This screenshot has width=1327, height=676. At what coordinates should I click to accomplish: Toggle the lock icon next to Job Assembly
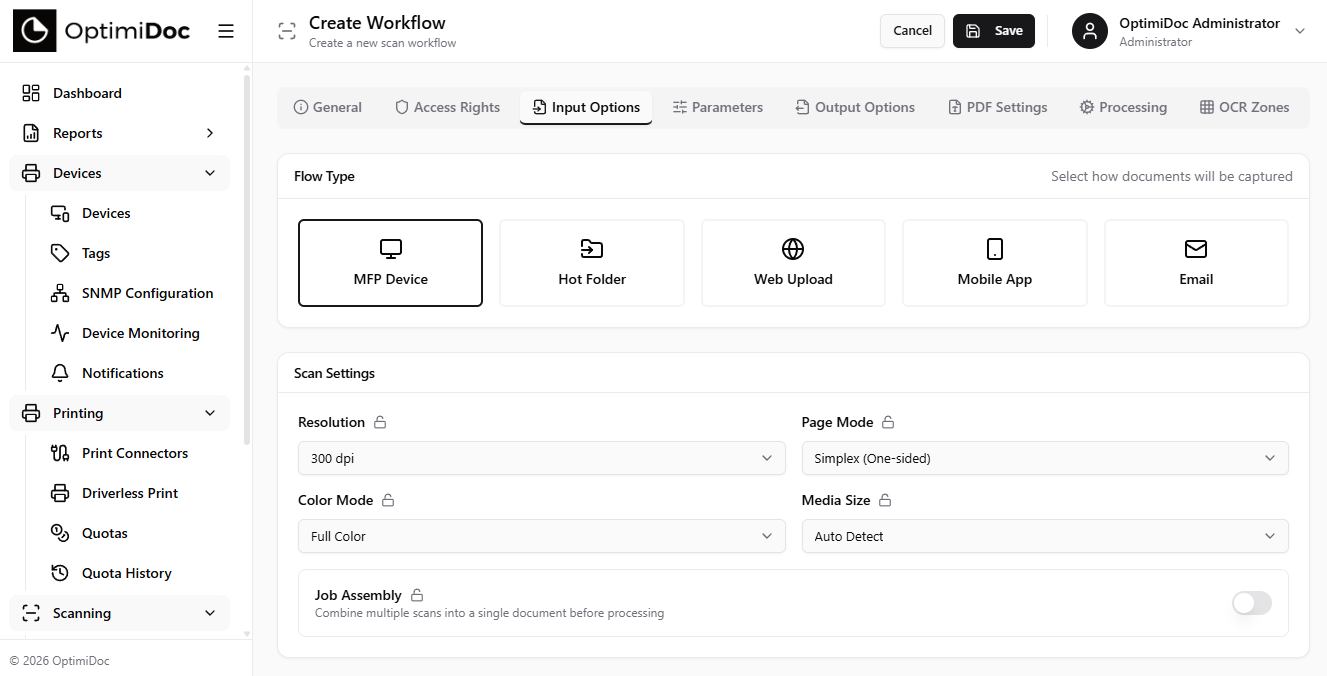tap(417, 595)
